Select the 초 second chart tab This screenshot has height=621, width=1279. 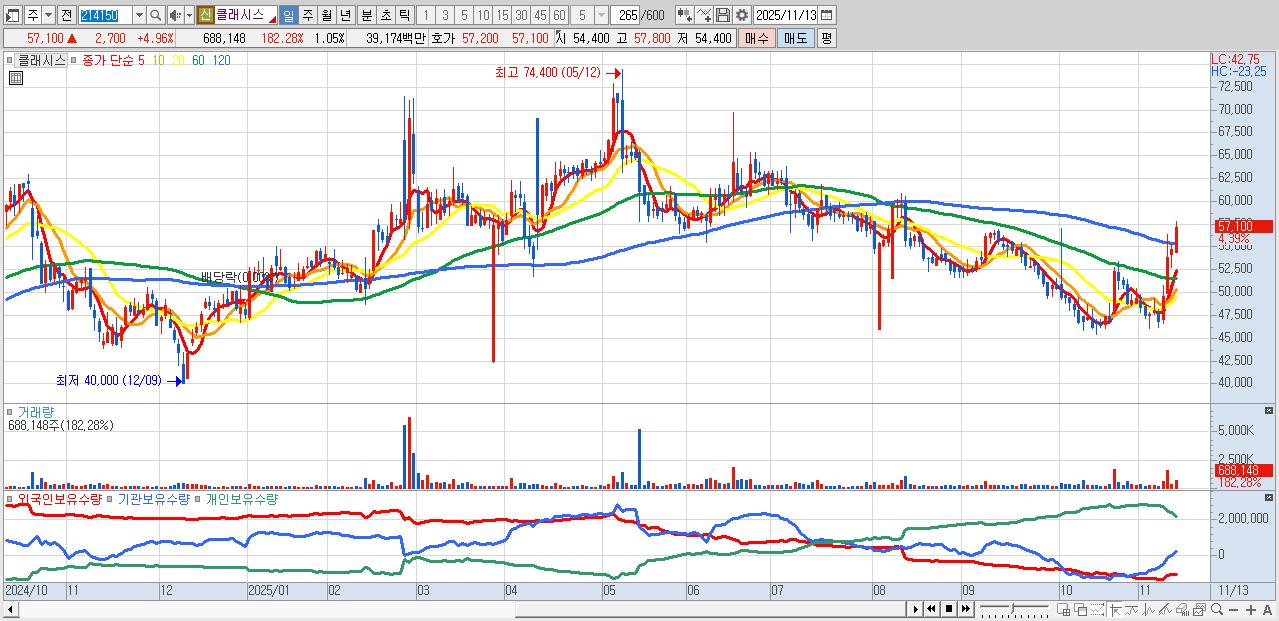point(385,15)
